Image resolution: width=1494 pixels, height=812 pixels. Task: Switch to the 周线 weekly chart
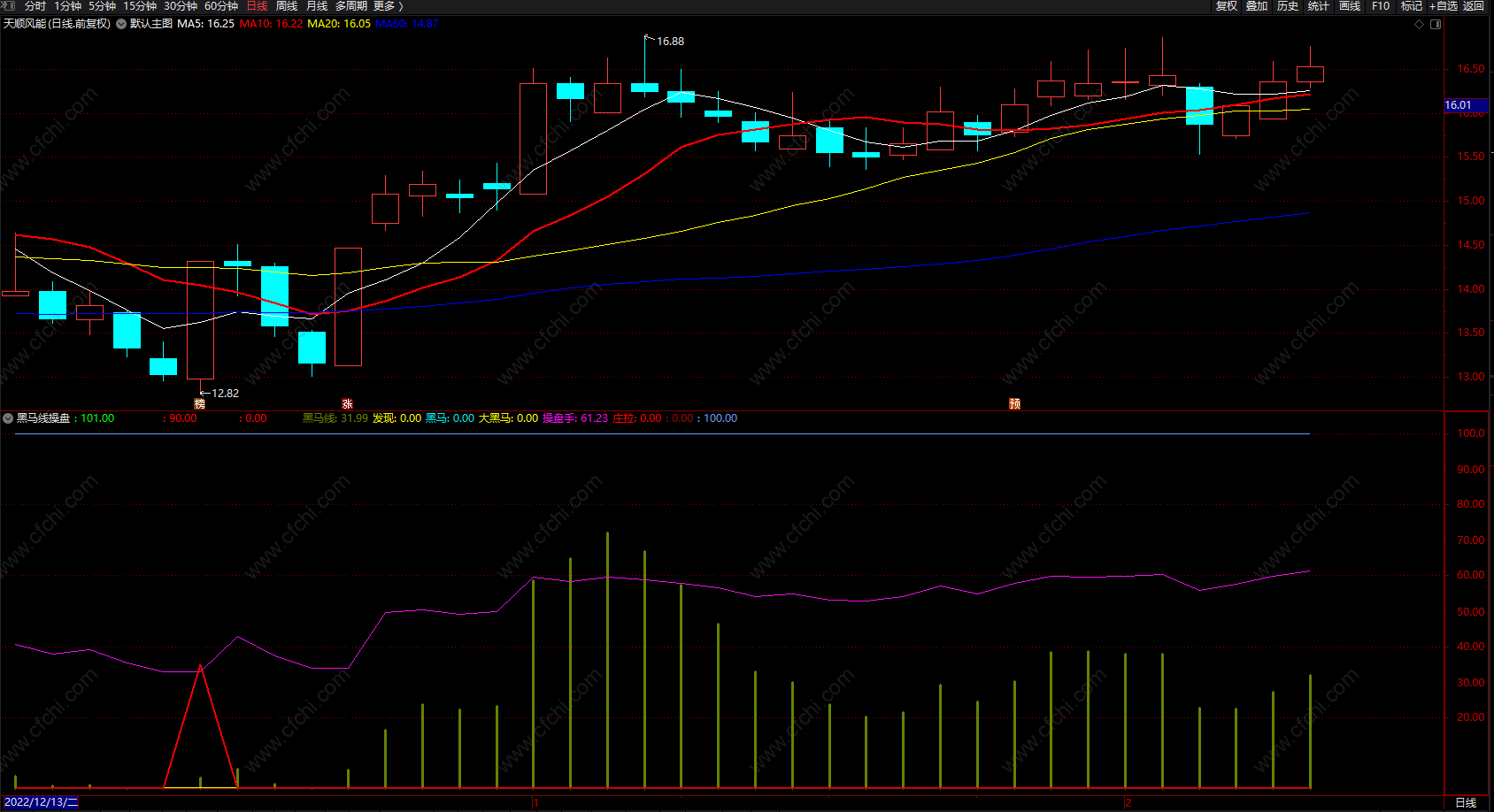coord(287,6)
